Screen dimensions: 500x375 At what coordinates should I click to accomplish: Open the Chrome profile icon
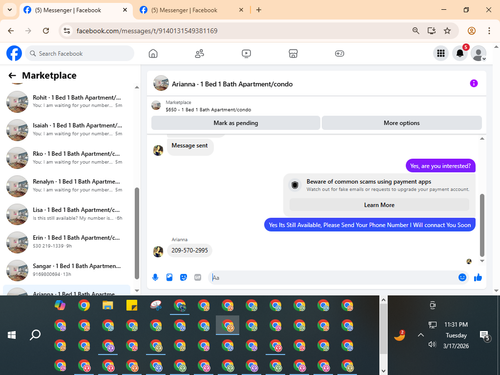click(x=471, y=31)
